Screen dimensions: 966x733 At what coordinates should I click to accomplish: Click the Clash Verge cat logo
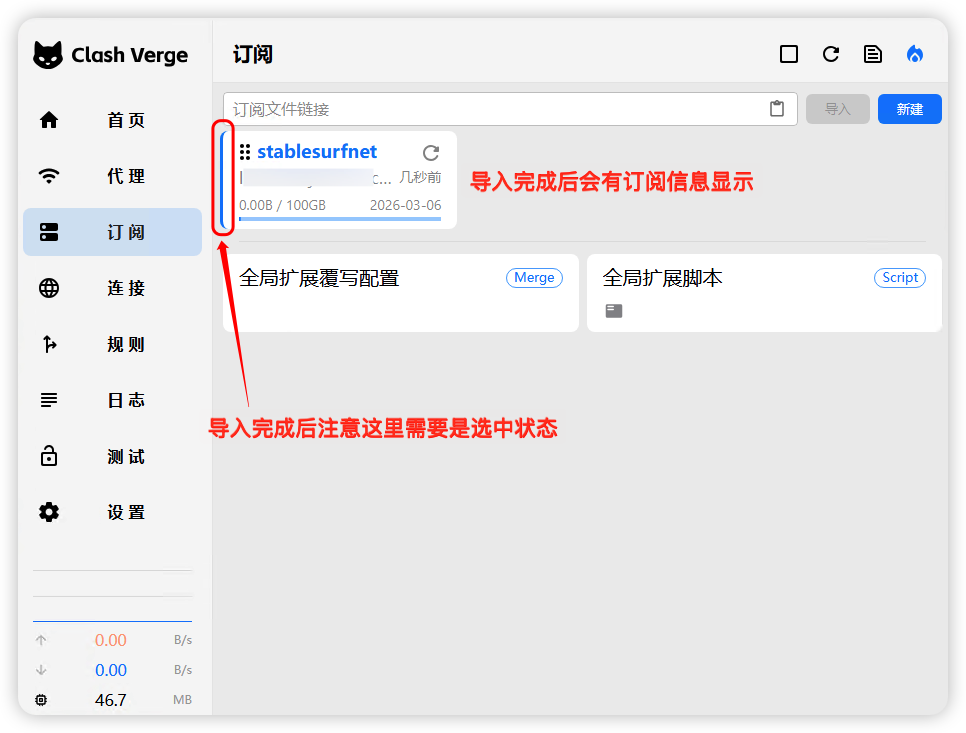(x=48, y=55)
